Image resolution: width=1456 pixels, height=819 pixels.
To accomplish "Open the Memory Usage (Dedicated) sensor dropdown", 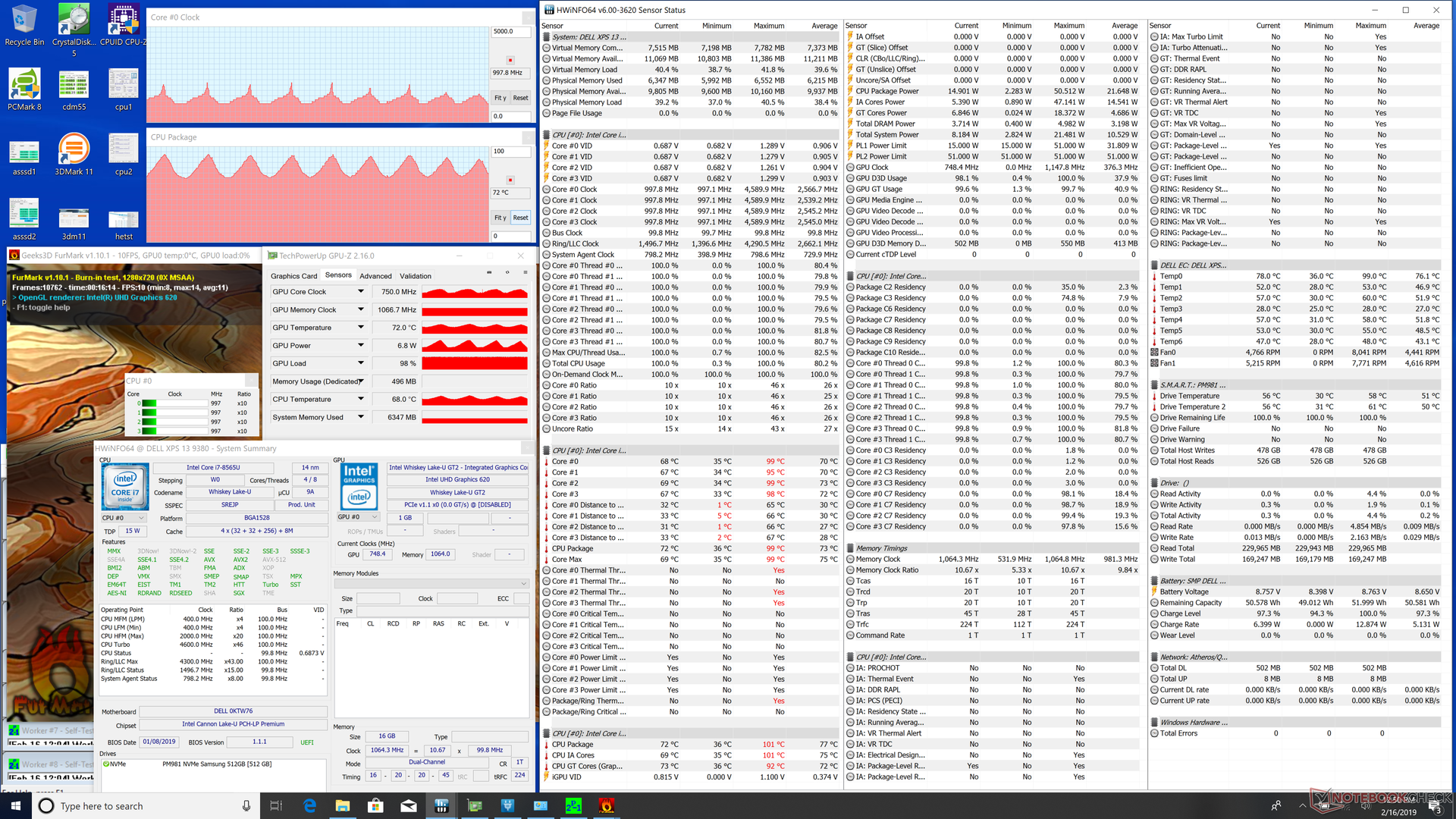I will (x=361, y=381).
